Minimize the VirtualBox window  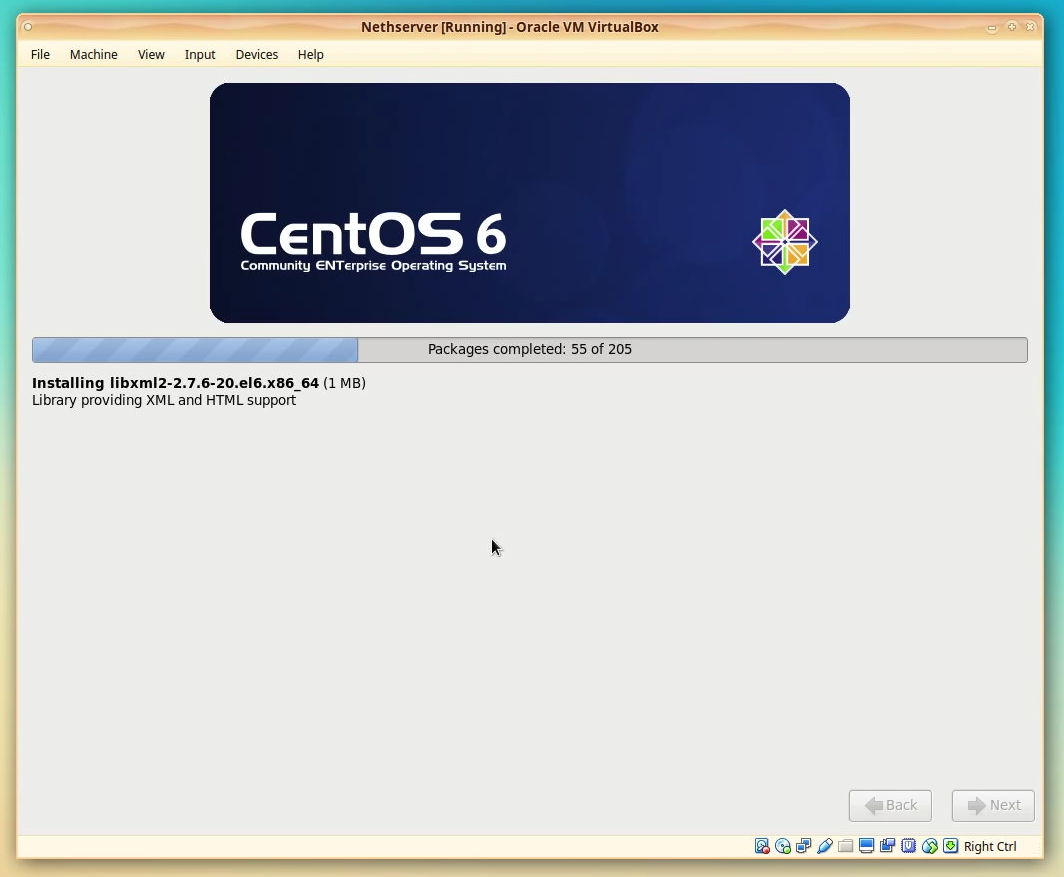point(991,27)
